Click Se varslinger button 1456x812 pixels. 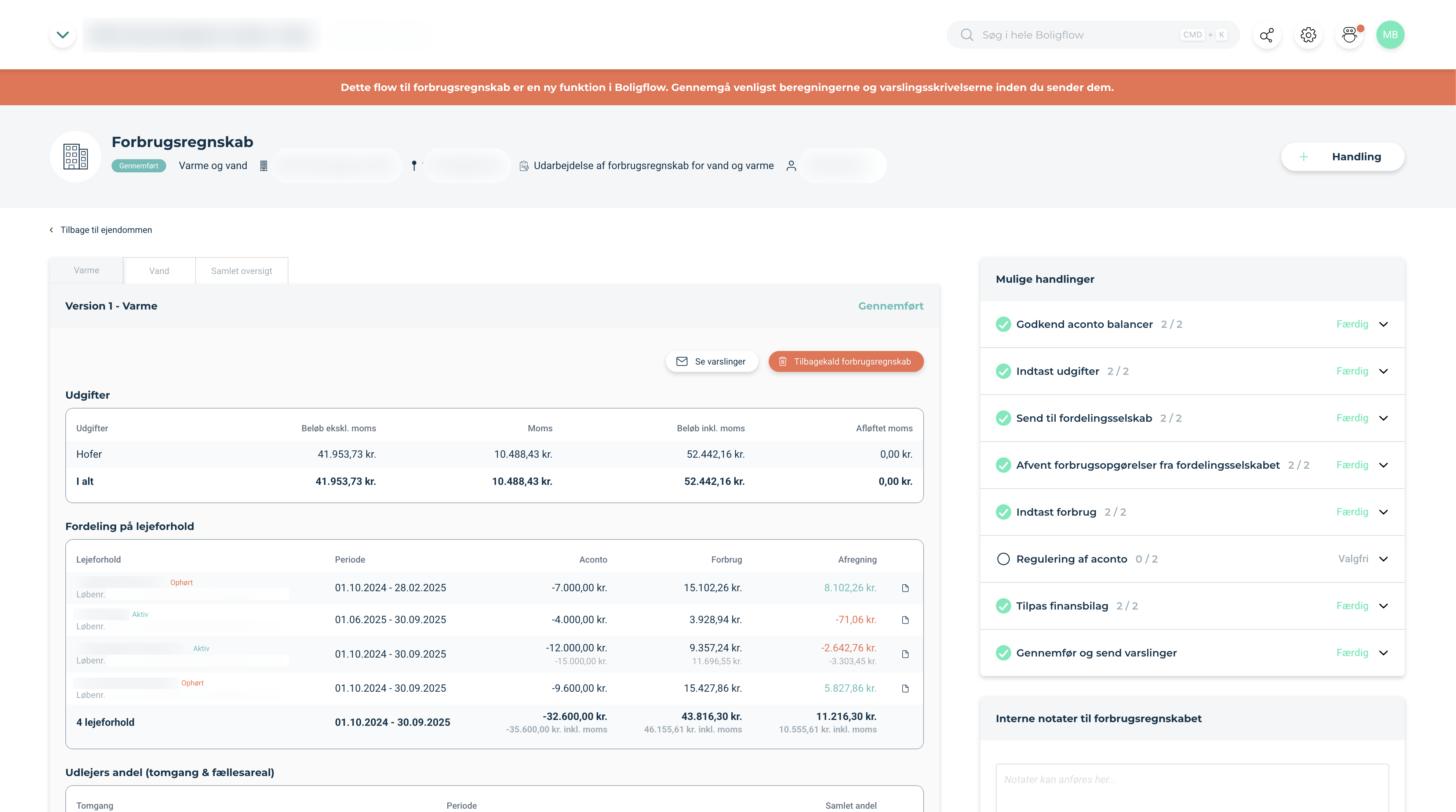click(x=711, y=362)
